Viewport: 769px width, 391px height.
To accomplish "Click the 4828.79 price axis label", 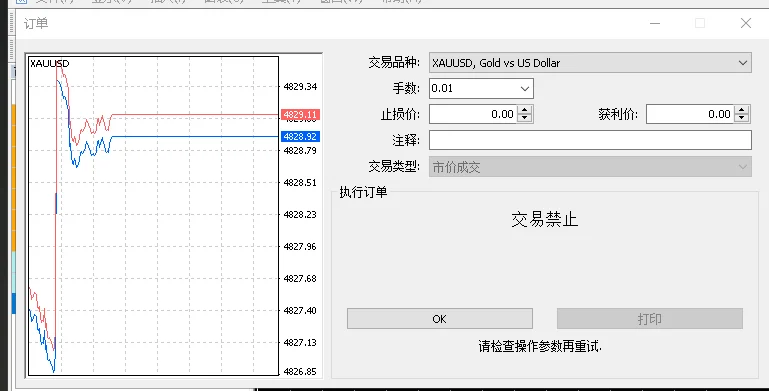I will pyautogui.click(x=300, y=150).
